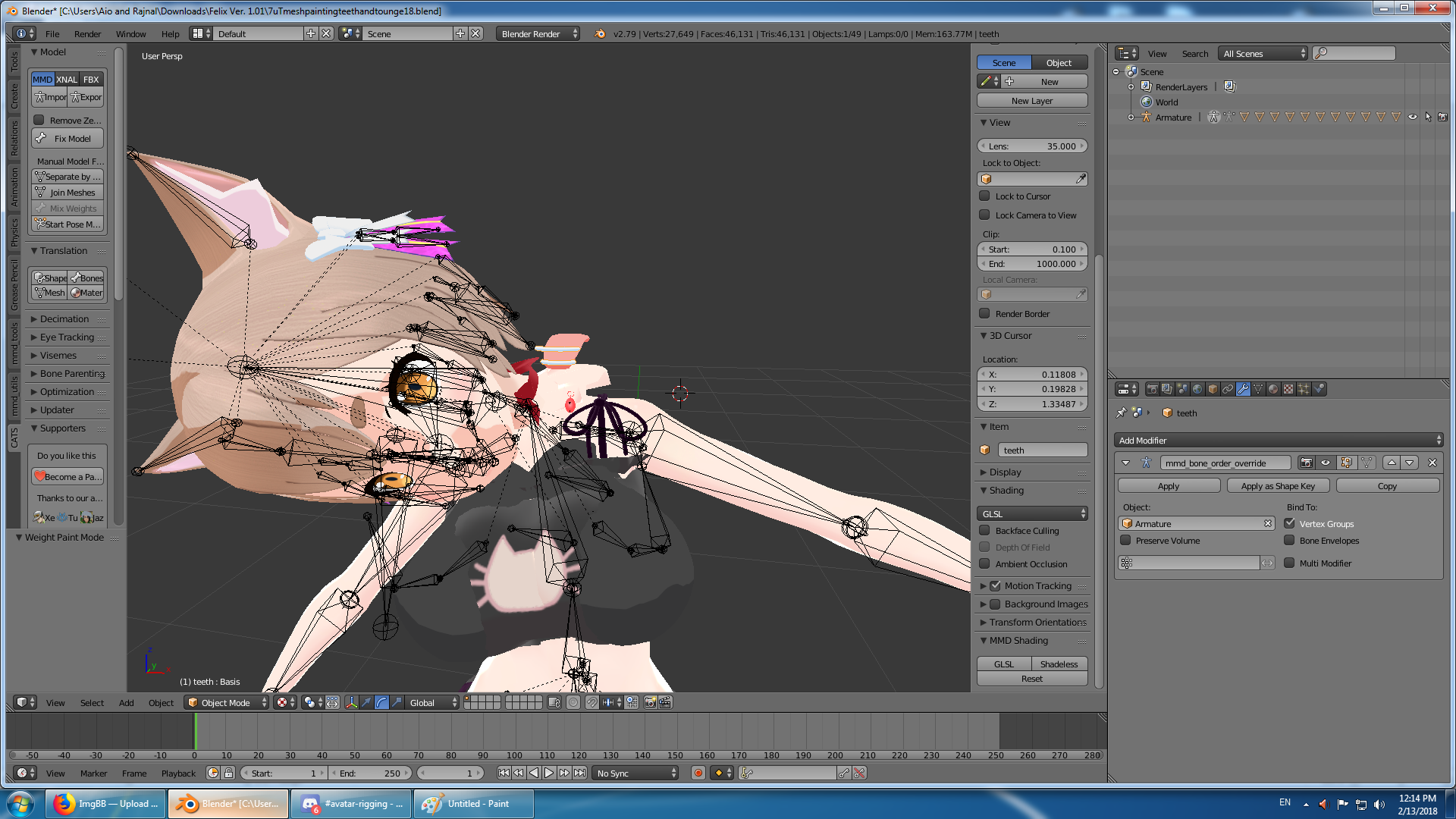Viewport: 1456px width, 819px height.
Task: Click the OpenGL render image icon
Action: click(650, 702)
